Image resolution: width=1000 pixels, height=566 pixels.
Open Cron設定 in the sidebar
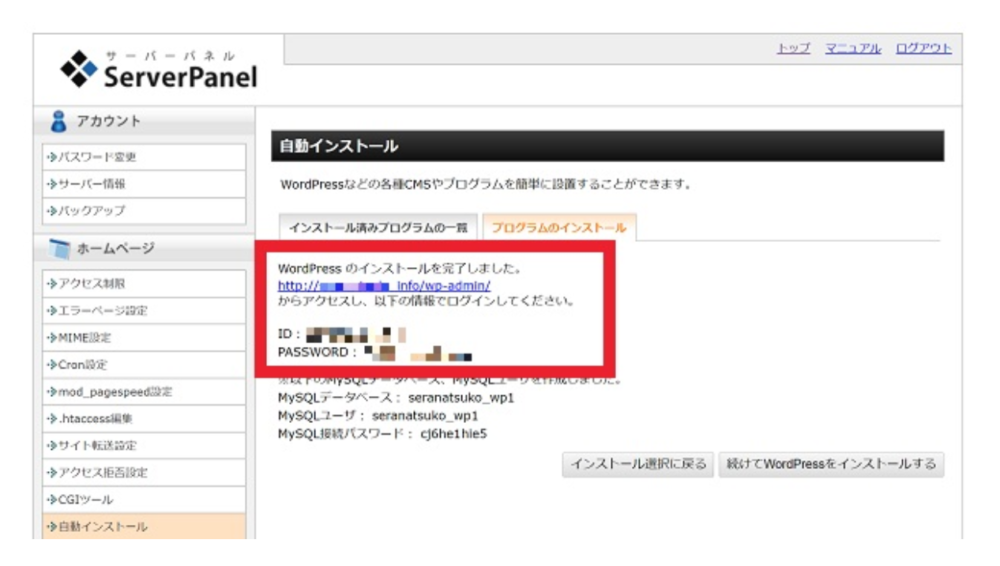[x=144, y=364]
